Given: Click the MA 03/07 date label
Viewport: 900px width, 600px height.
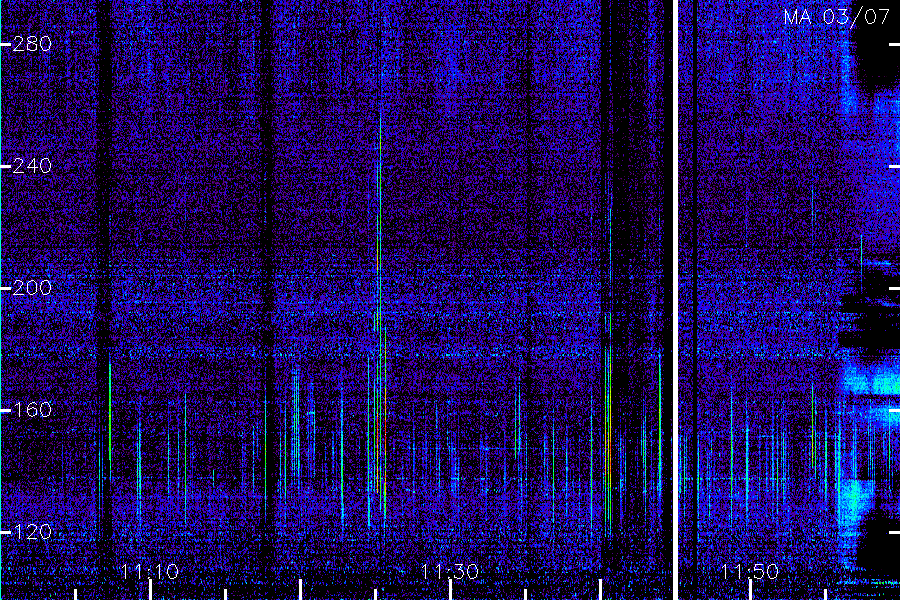Looking at the screenshot, I should click(x=836, y=17).
